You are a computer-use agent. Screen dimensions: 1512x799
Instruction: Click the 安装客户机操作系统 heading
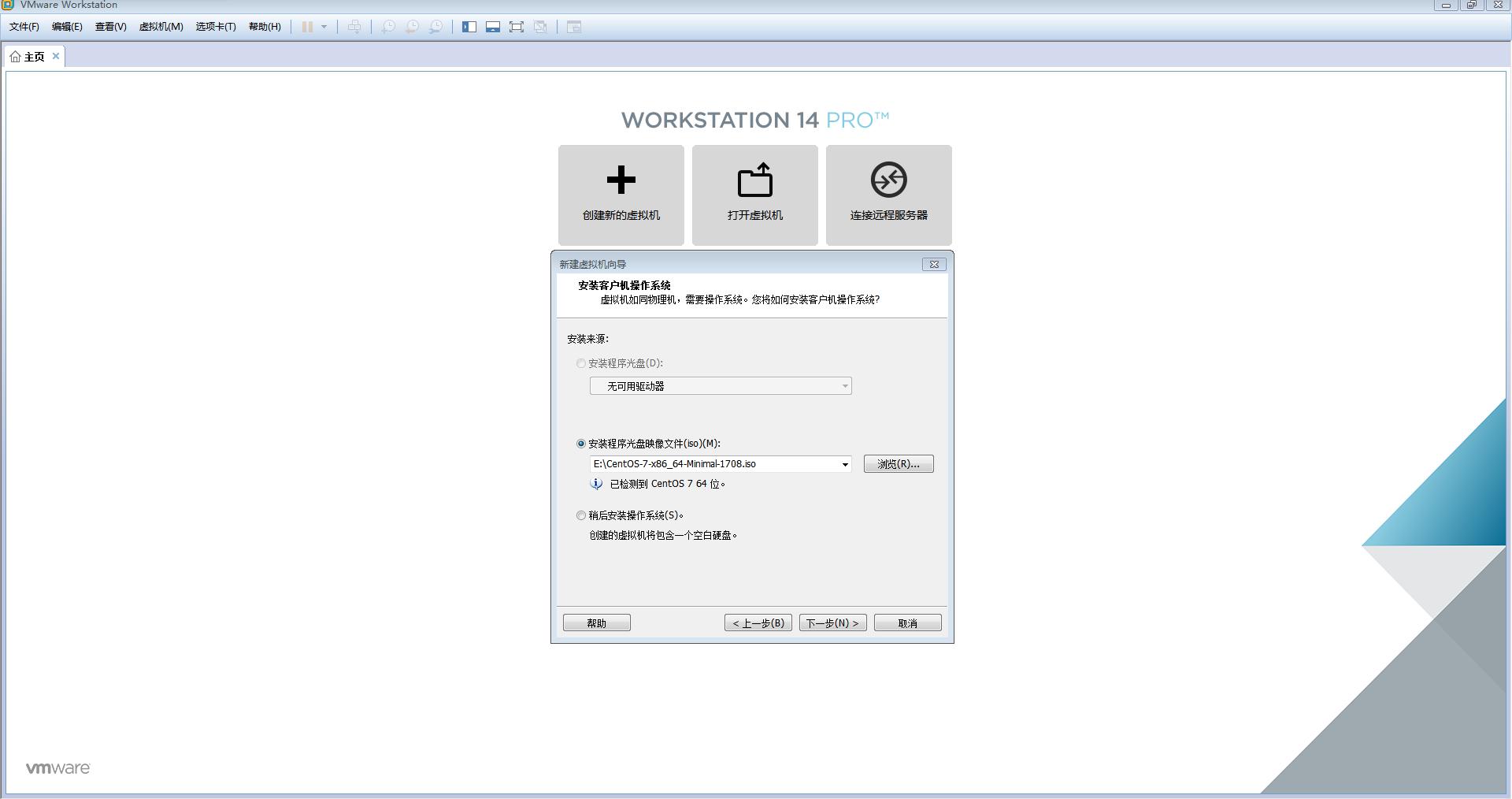point(624,285)
